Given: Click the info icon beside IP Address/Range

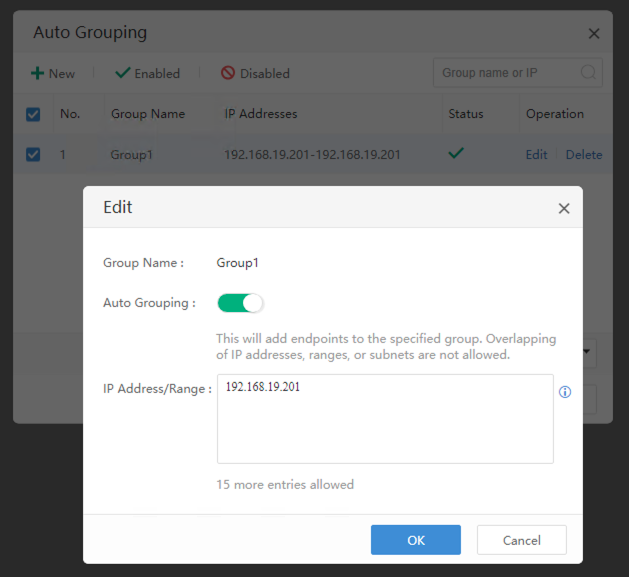Looking at the screenshot, I should 565,392.
